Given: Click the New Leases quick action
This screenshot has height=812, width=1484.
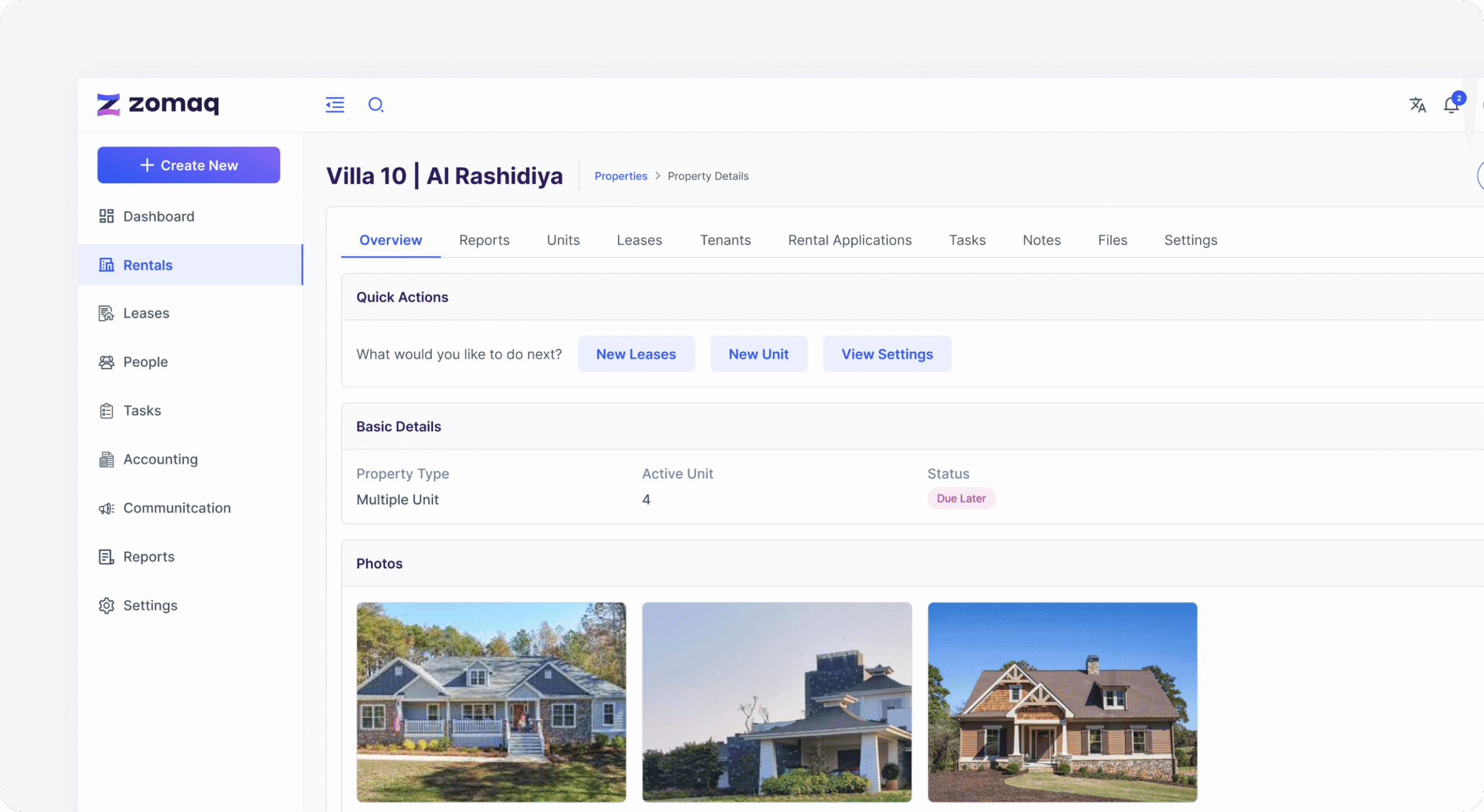Looking at the screenshot, I should click(x=636, y=354).
